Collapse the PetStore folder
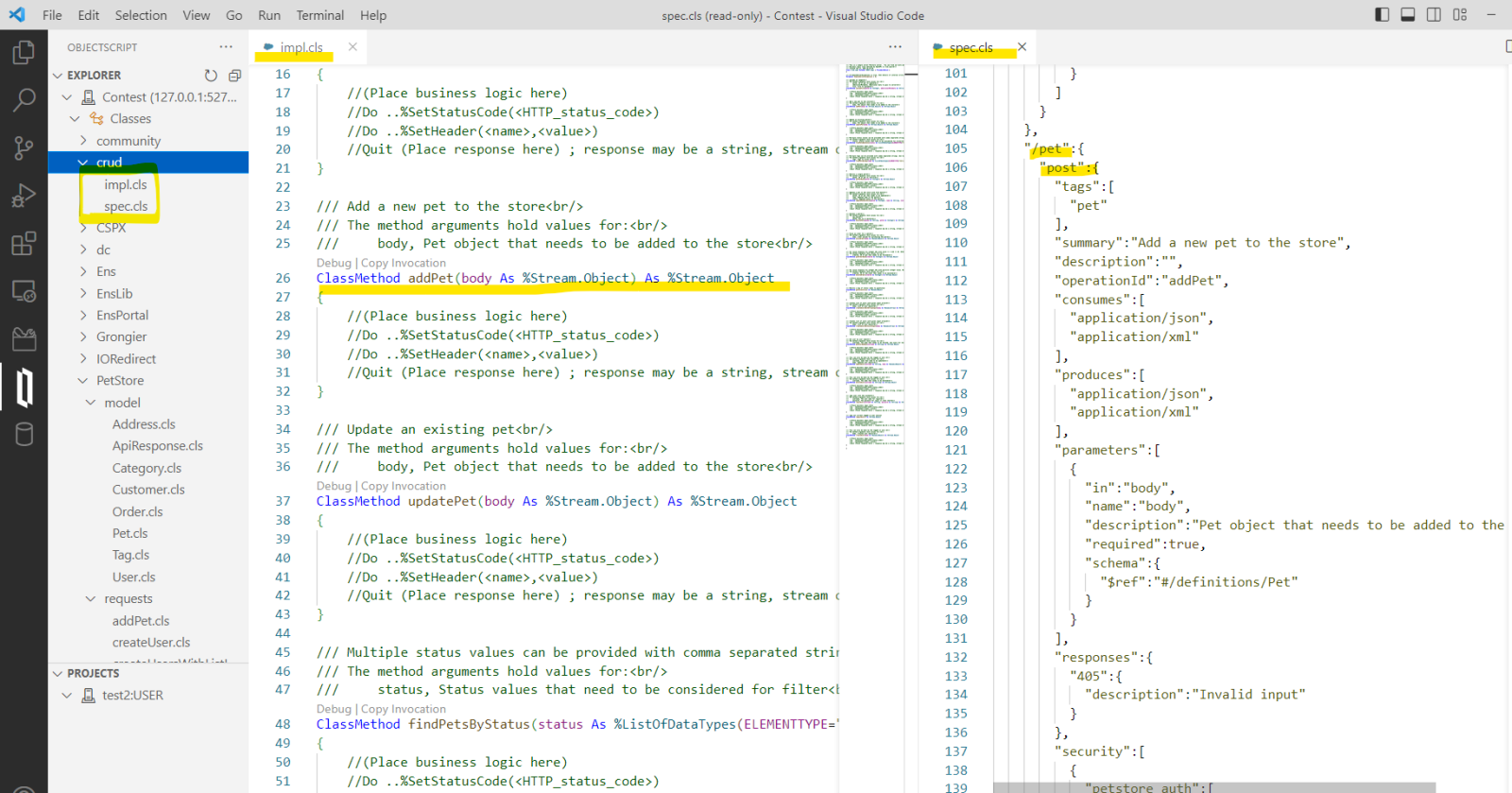Viewport: 1512px width, 793px height. tap(119, 381)
